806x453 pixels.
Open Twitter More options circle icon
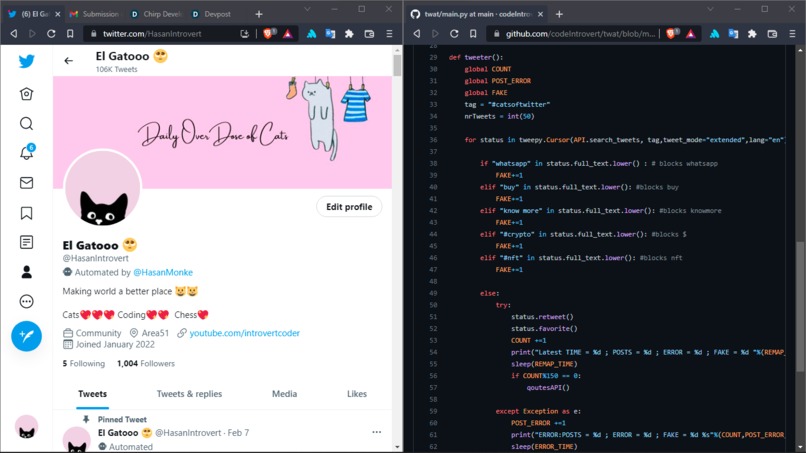[27, 301]
